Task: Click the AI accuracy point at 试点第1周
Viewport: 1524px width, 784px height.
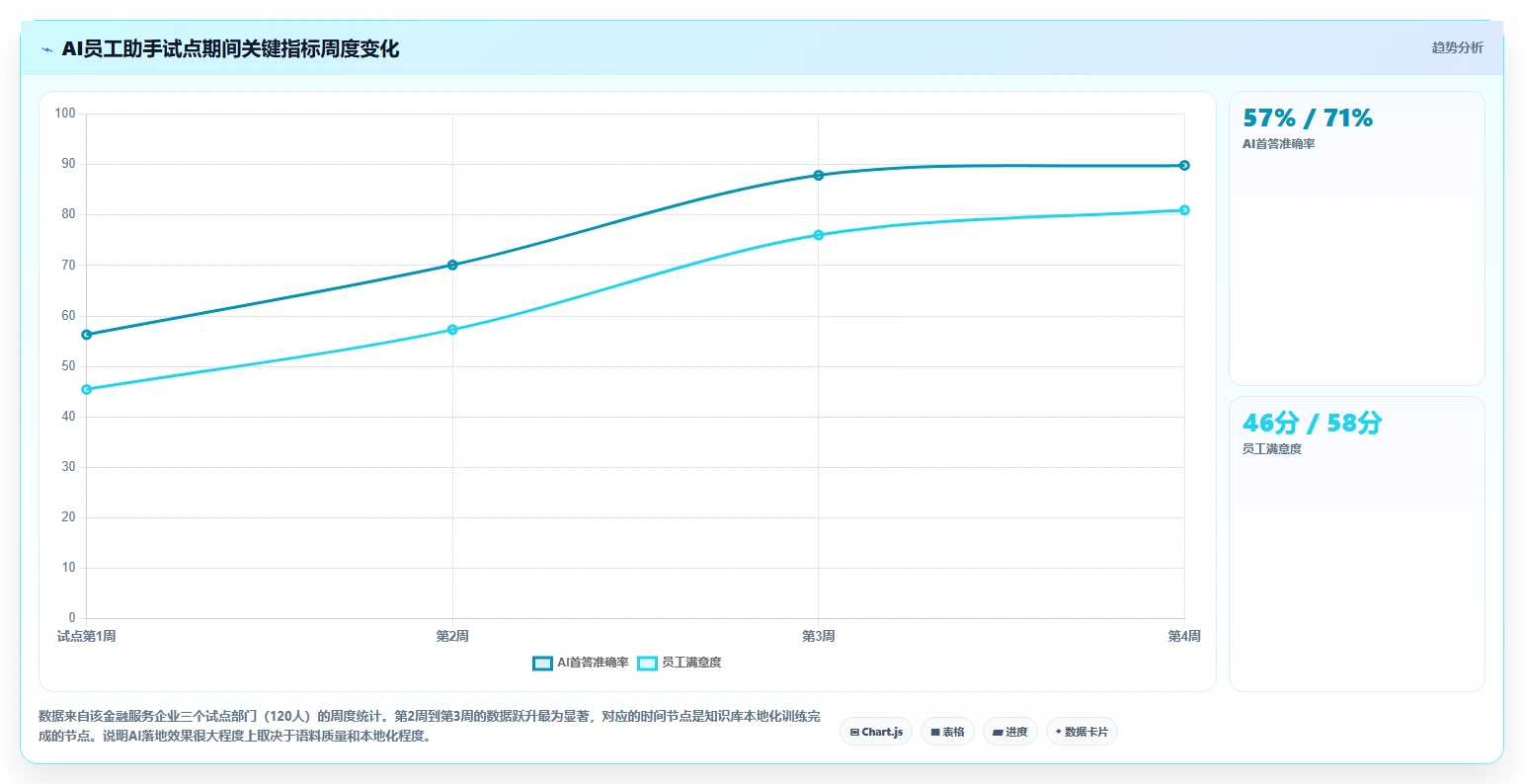Action: [x=87, y=335]
